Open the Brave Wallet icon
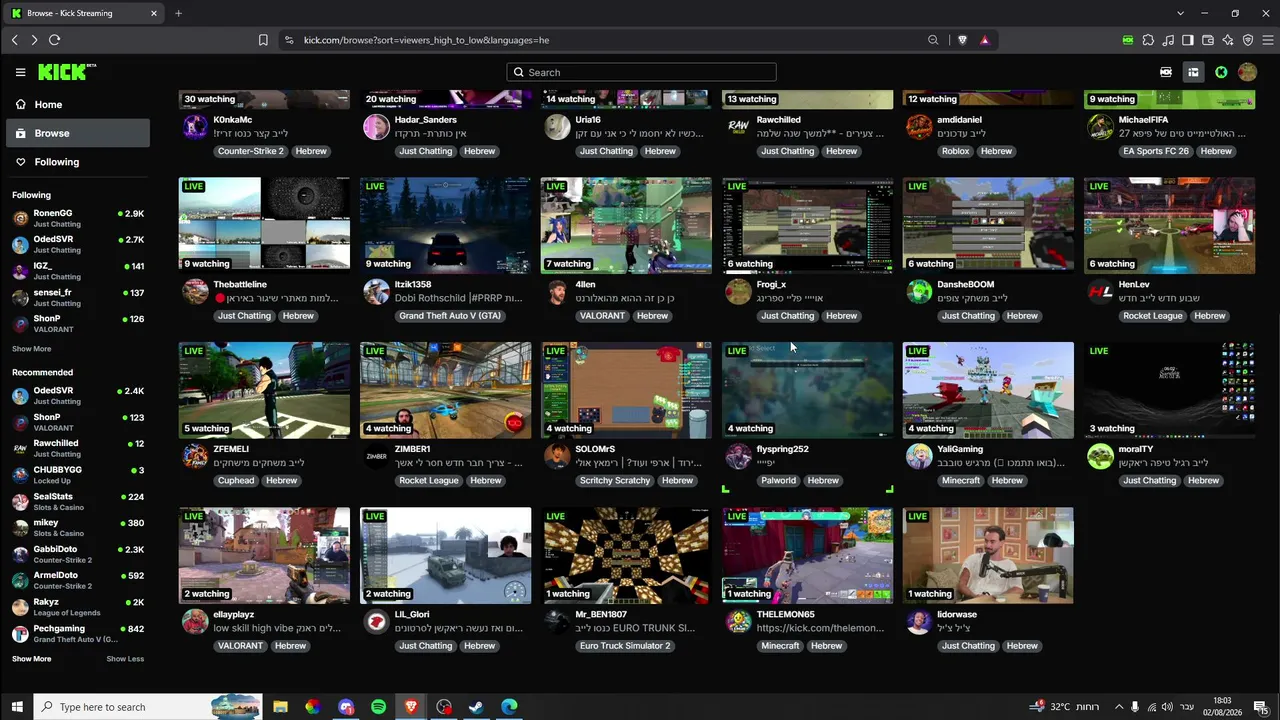Image resolution: width=1280 pixels, height=720 pixels. [1208, 40]
